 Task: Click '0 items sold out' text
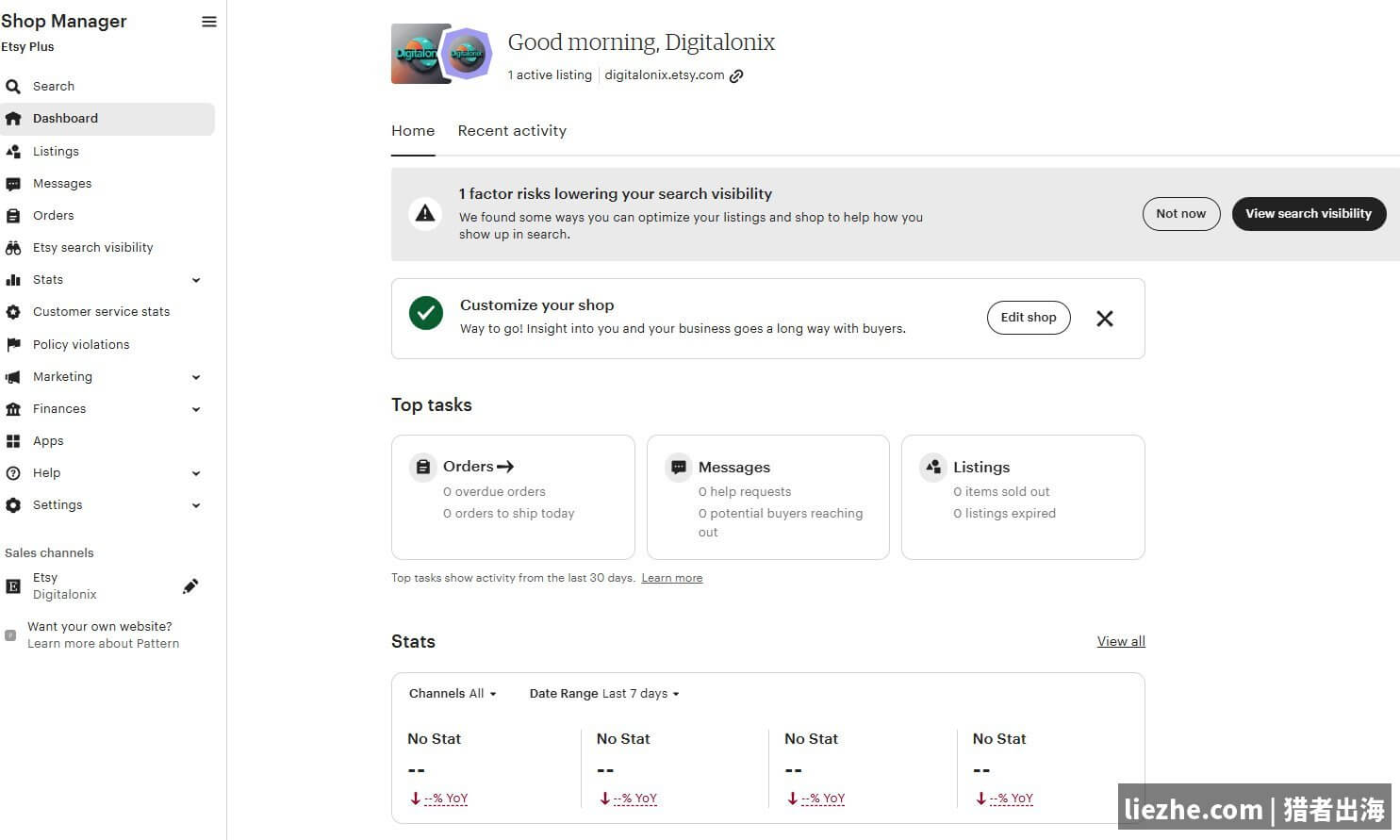1001,492
